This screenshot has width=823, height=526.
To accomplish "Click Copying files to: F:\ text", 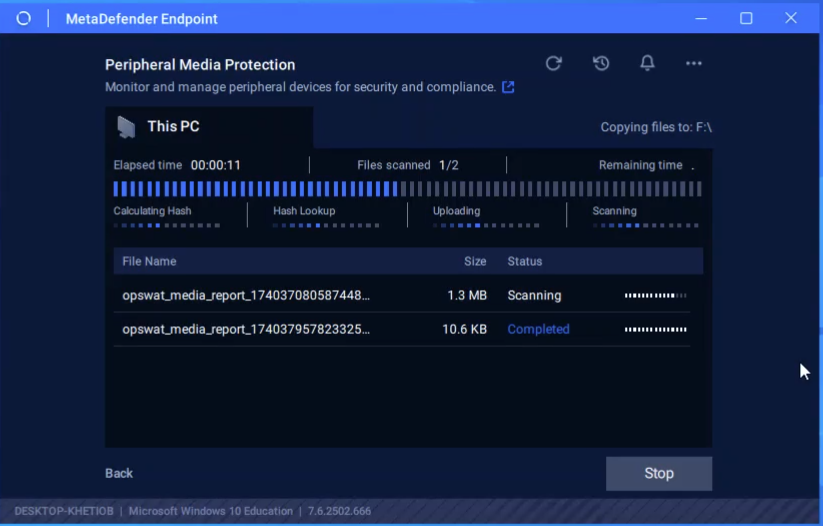I will (656, 127).
